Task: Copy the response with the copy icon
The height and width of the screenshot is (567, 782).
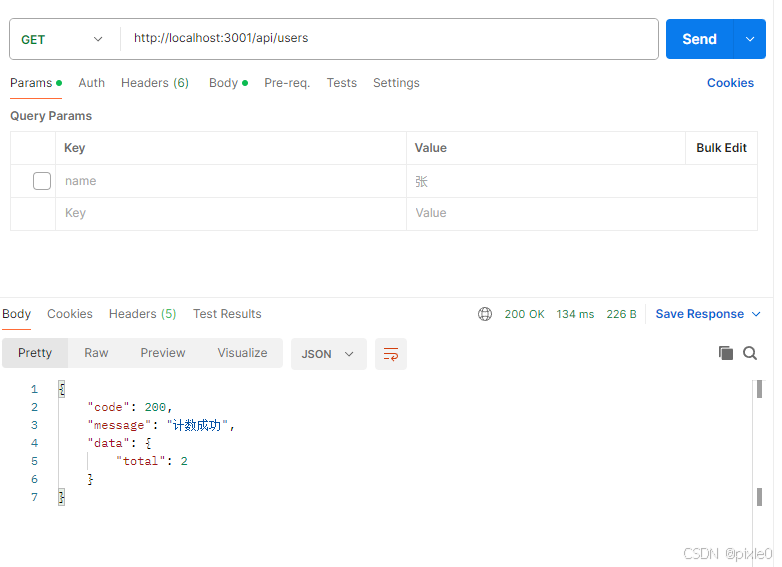Action: point(726,353)
